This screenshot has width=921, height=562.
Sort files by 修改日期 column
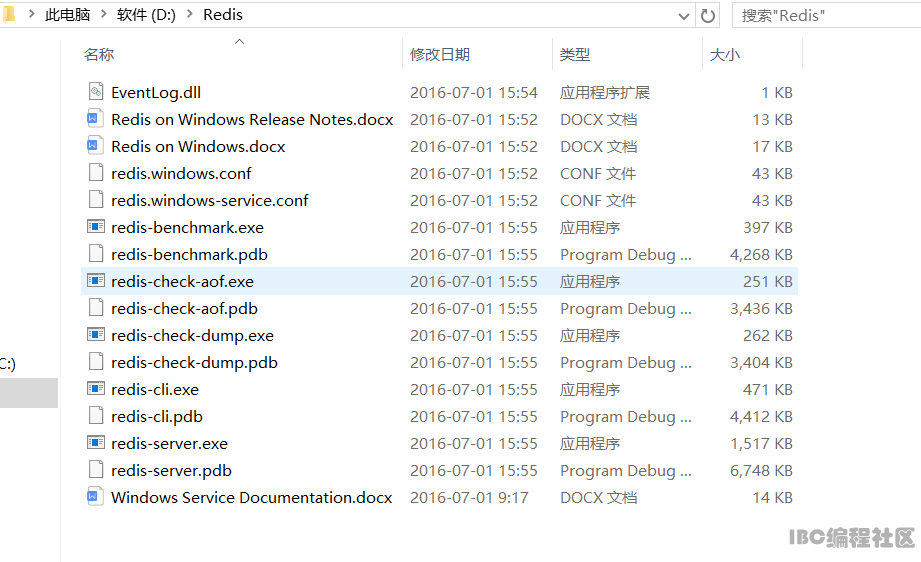tap(440, 55)
